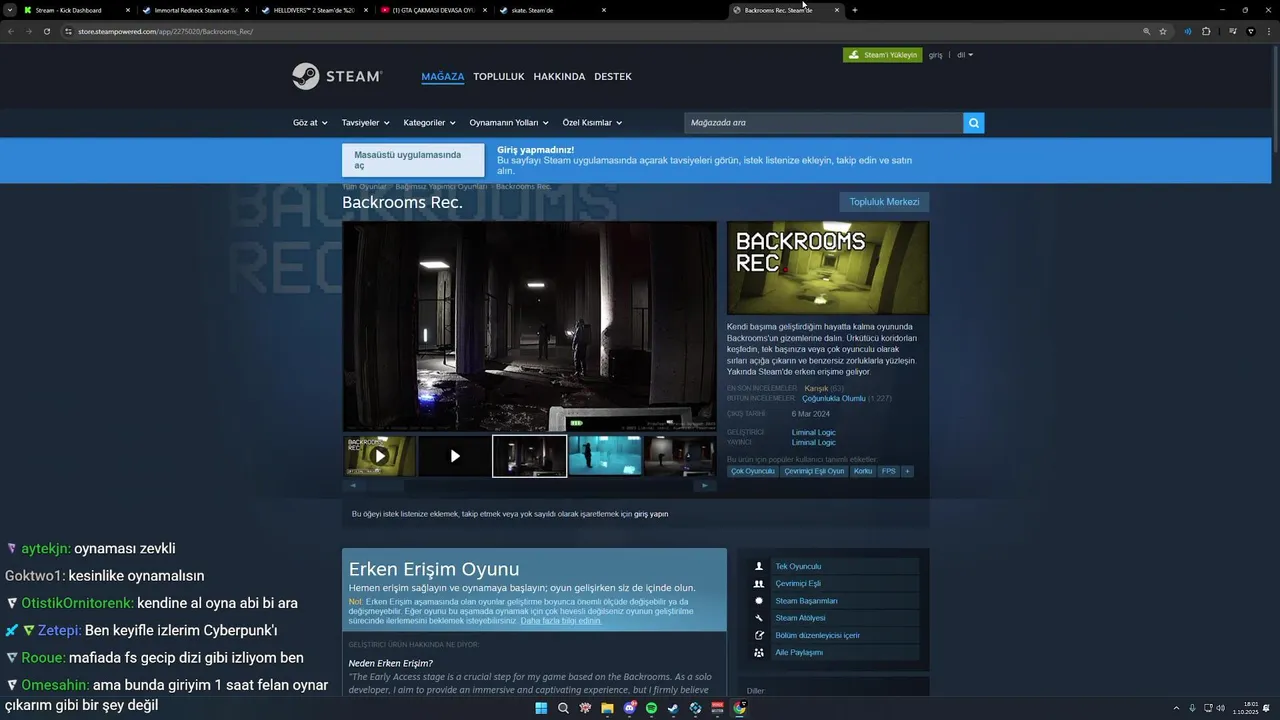Open Windows taskbar search icon
1280x720 pixels.
(563, 708)
